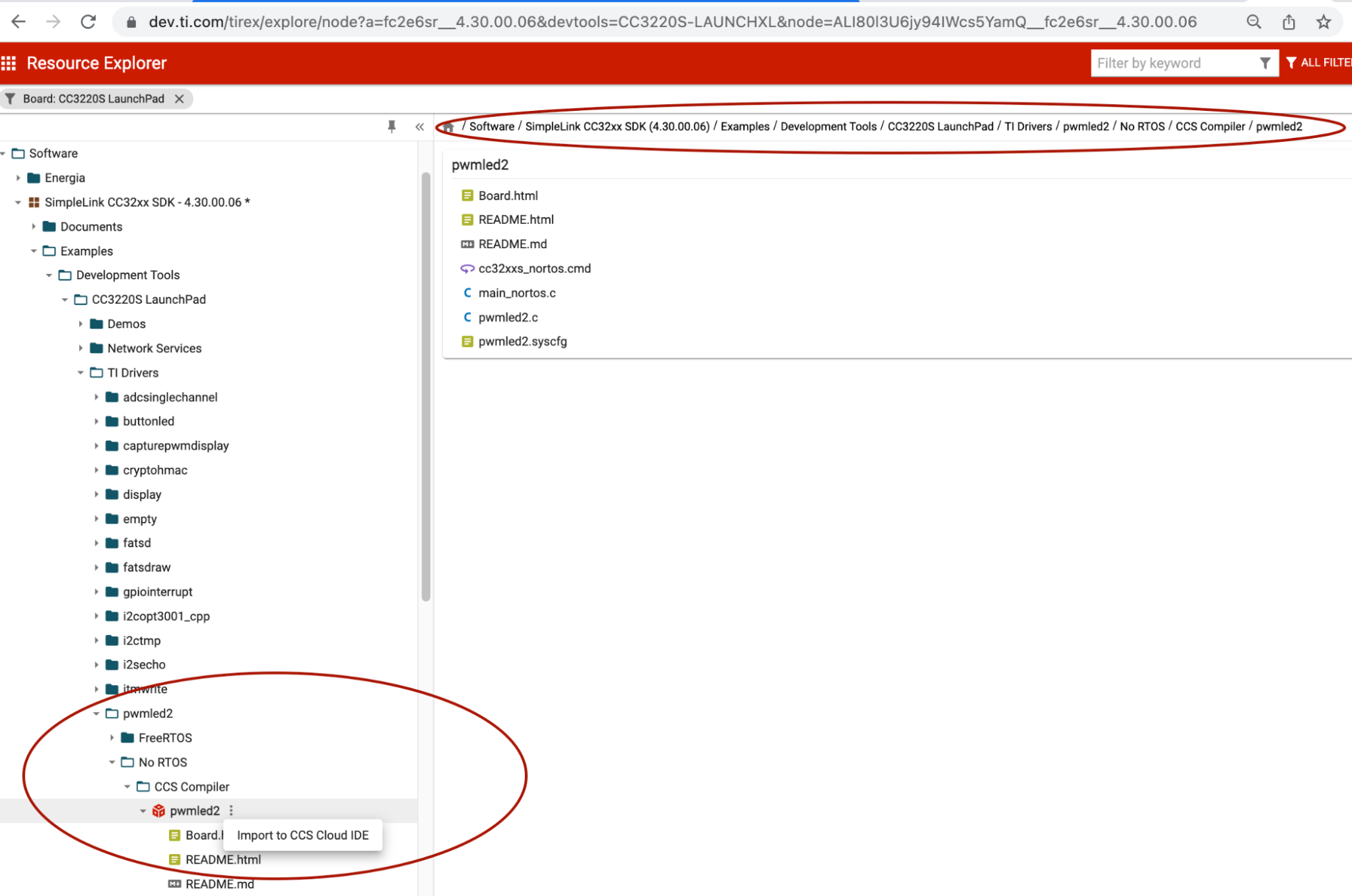Open the funnel dropdown in keyword filter
This screenshot has height=896, width=1352.
1265,63
